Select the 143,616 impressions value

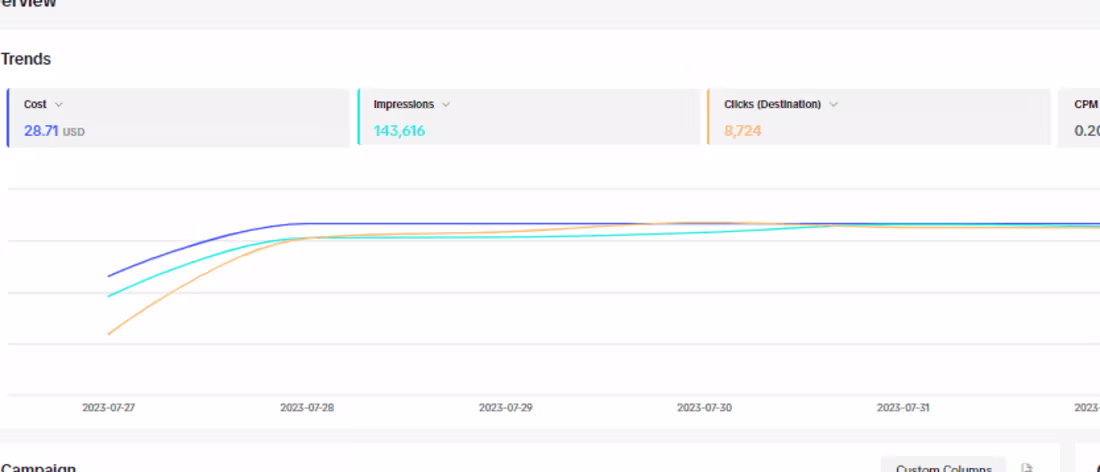[399, 131]
